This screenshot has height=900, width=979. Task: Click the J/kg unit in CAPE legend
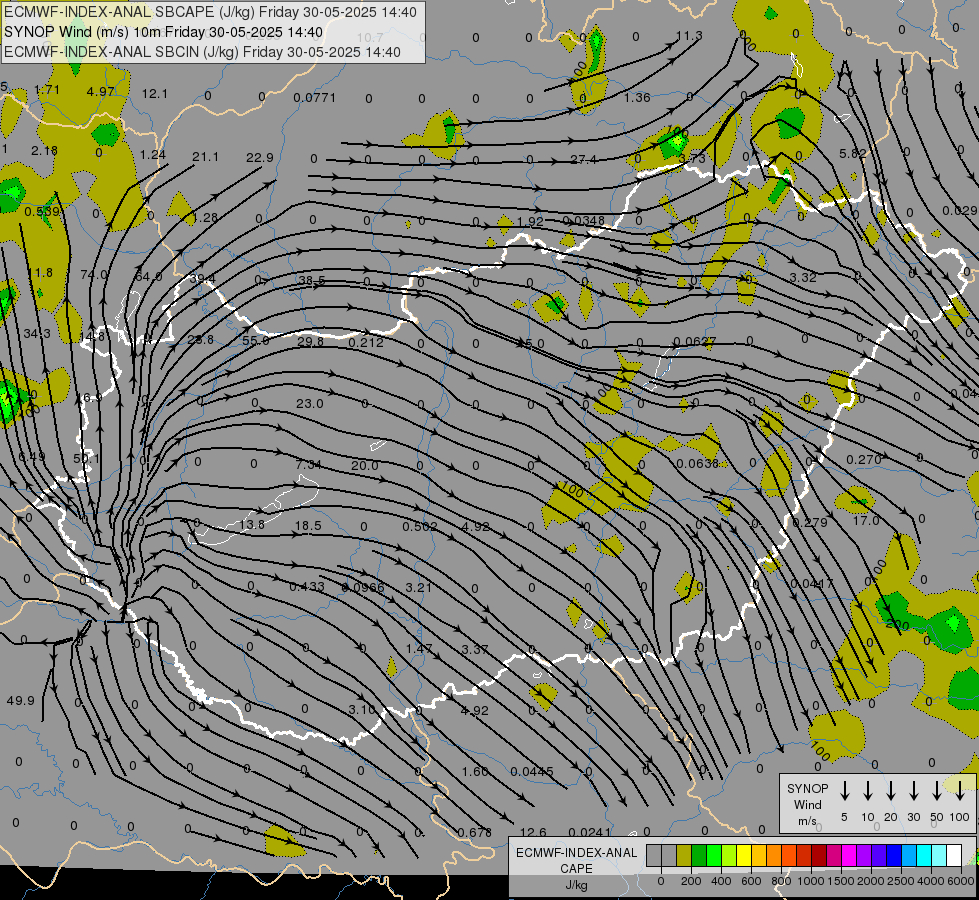[x=576, y=885]
